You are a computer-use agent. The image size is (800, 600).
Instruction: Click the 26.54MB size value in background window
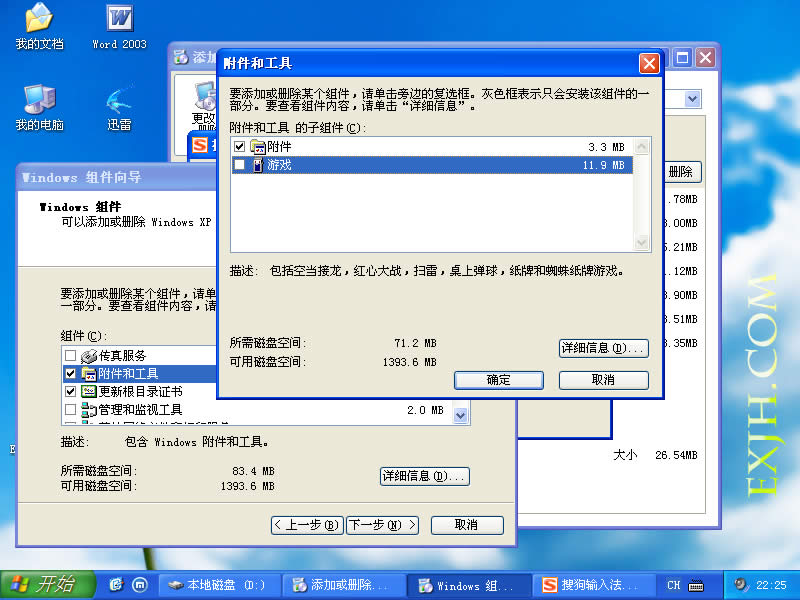click(x=676, y=455)
